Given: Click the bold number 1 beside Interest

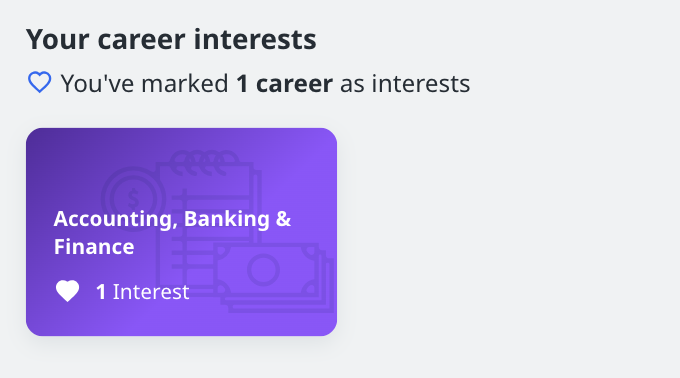Looking at the screenshot, I should tap(101, 292).
